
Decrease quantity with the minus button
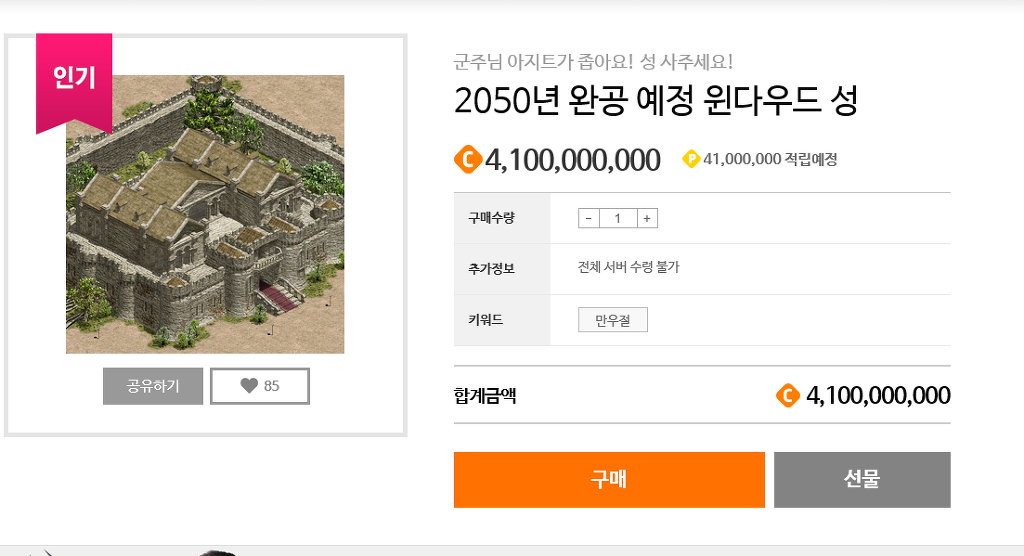tap(588, 218)
